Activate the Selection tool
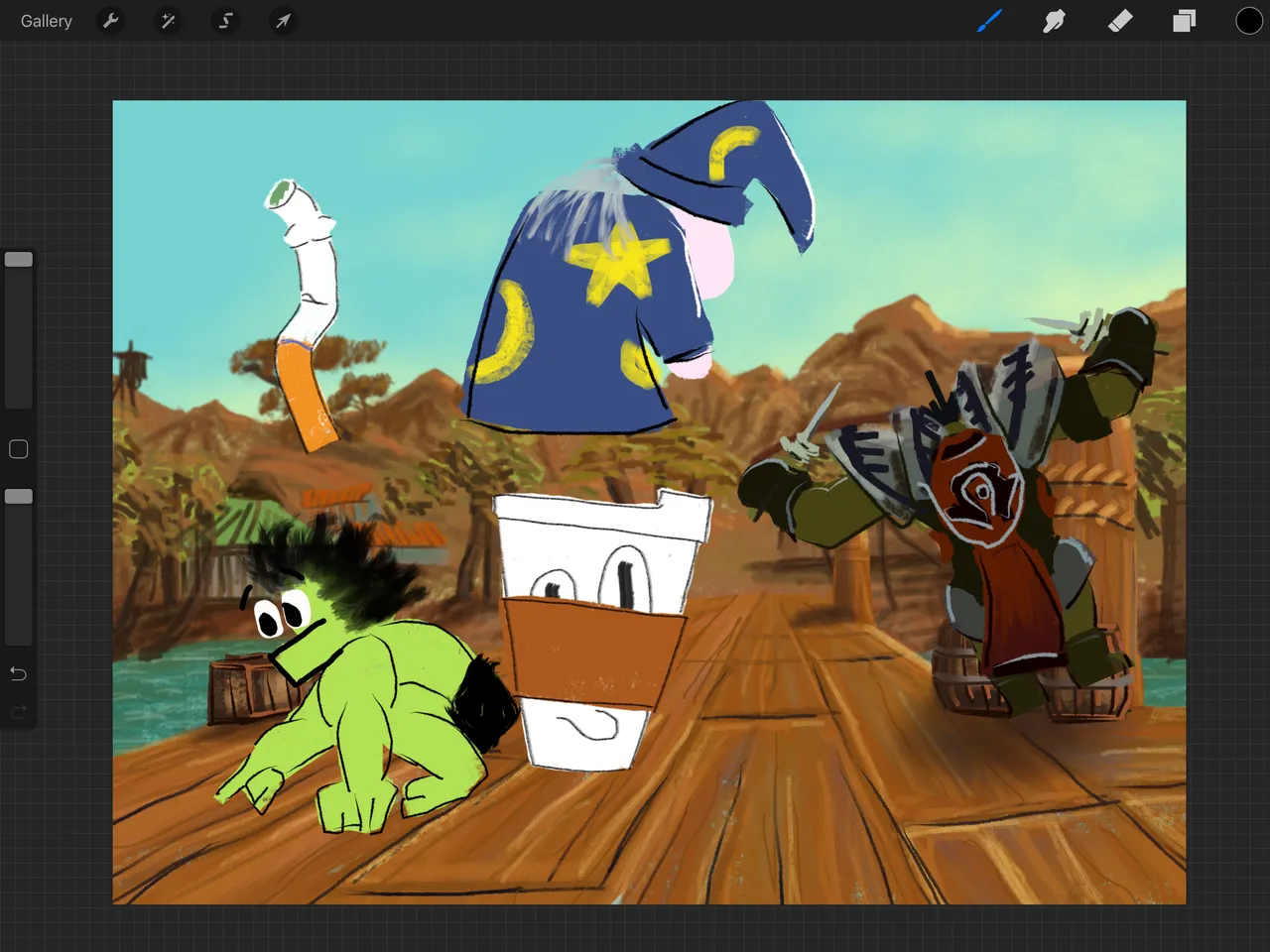The height and width of the screenshot is (952, 1270). (x=226, y=21)
